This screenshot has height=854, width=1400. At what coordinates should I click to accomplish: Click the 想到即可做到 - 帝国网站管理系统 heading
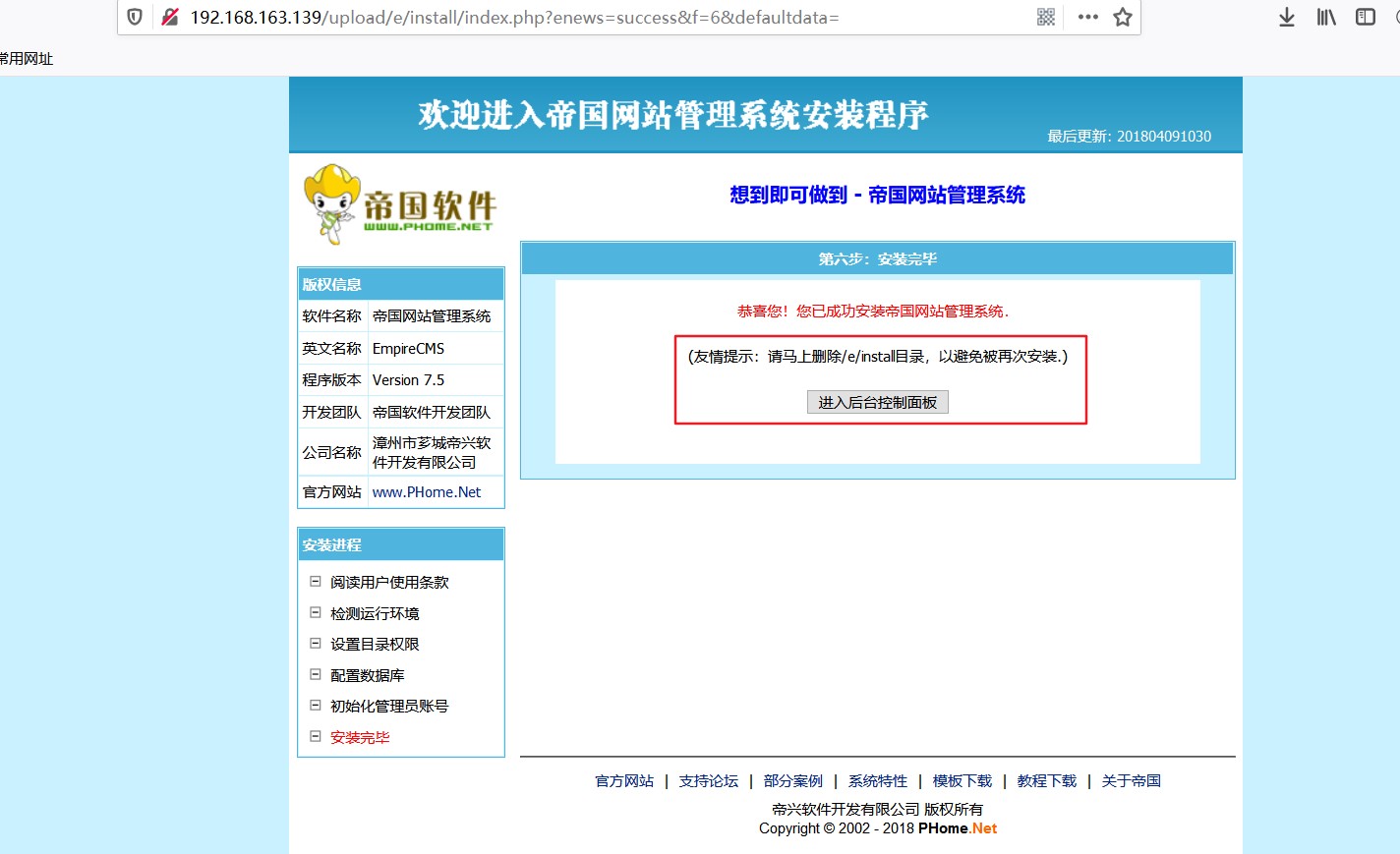point(878,195)
